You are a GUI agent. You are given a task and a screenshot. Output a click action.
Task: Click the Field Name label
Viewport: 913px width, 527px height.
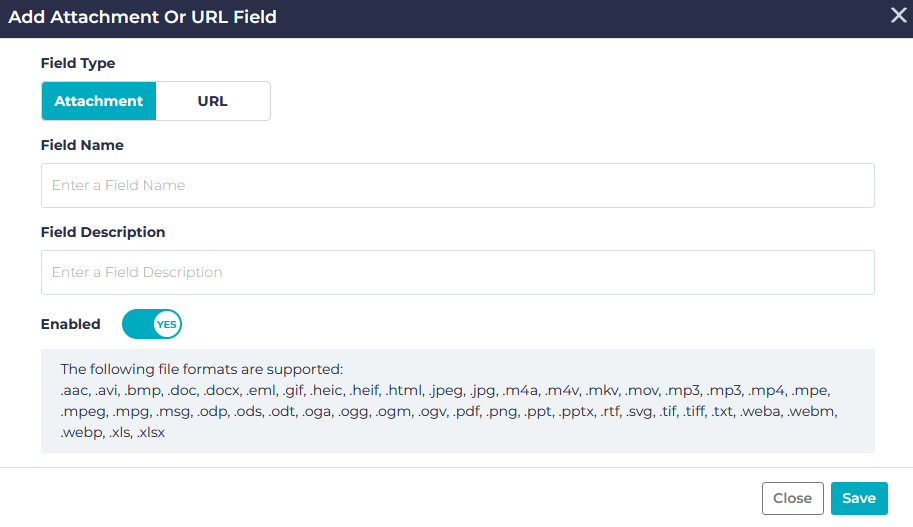click(82, 145)
